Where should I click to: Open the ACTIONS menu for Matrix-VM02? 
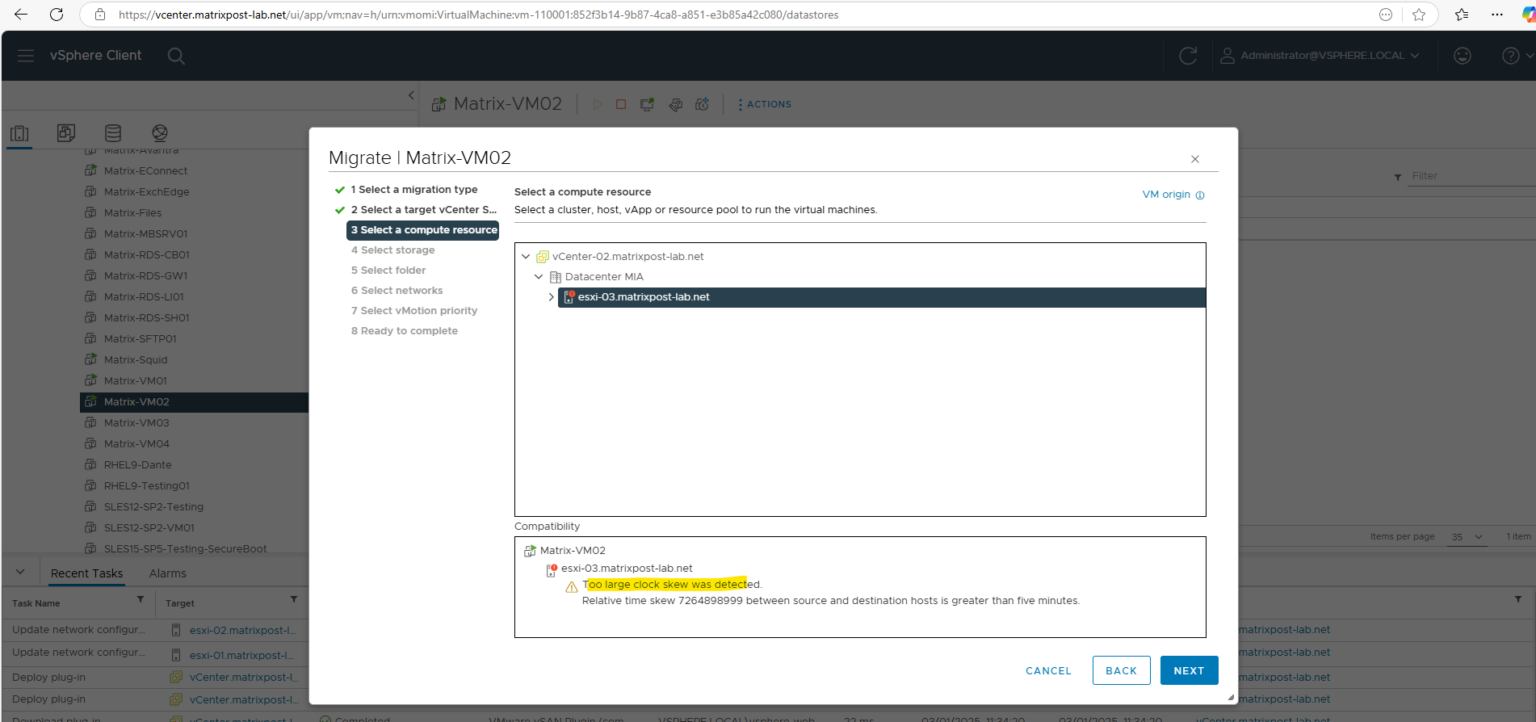click(764, 104)
